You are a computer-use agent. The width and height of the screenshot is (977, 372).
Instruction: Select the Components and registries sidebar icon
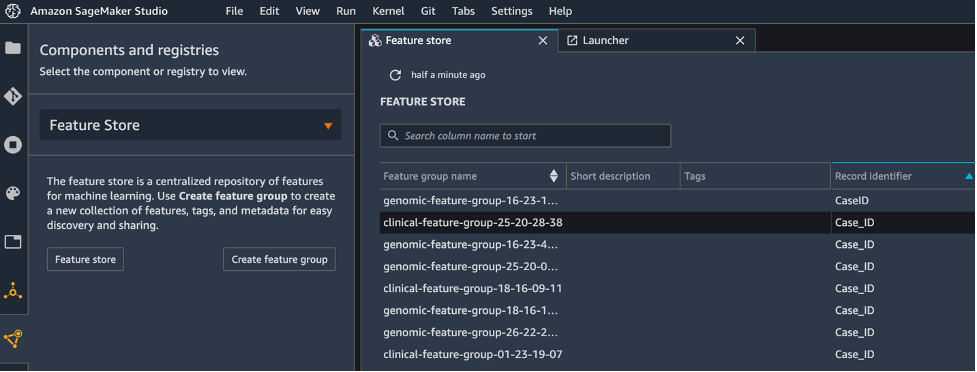pos(13,338)
